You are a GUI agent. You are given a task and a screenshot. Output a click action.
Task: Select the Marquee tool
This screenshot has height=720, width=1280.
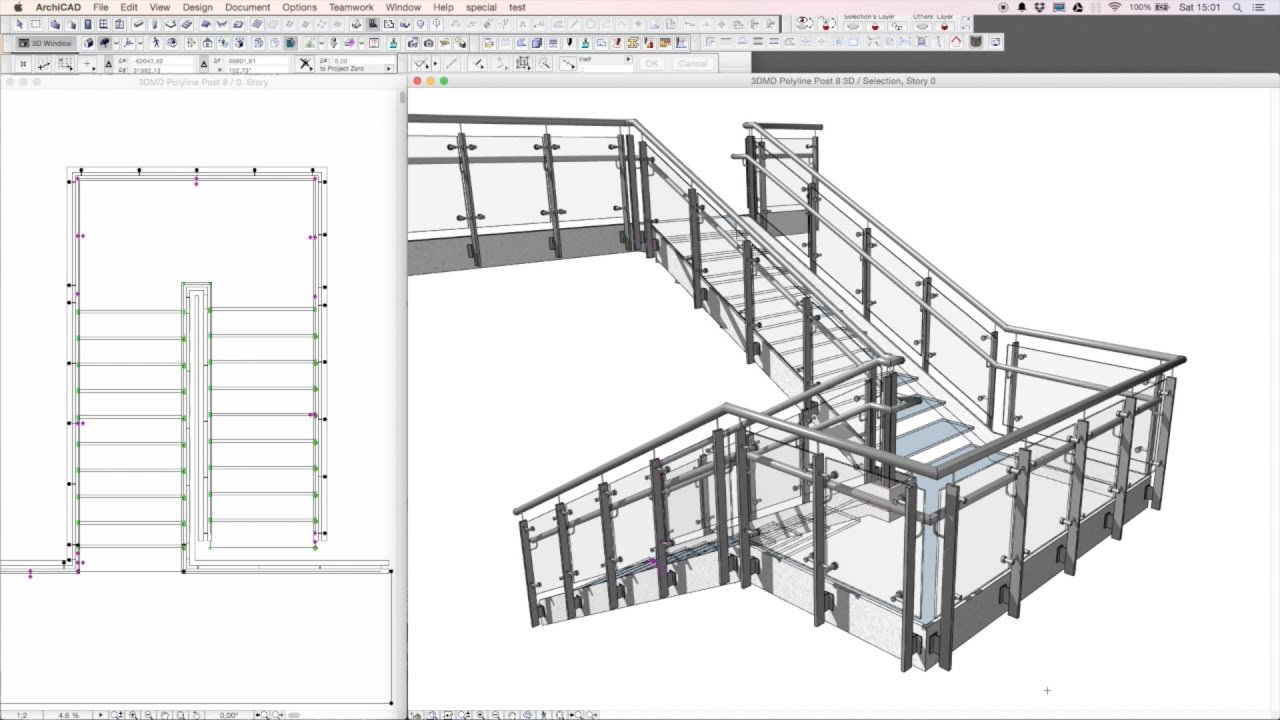[36, 23]
